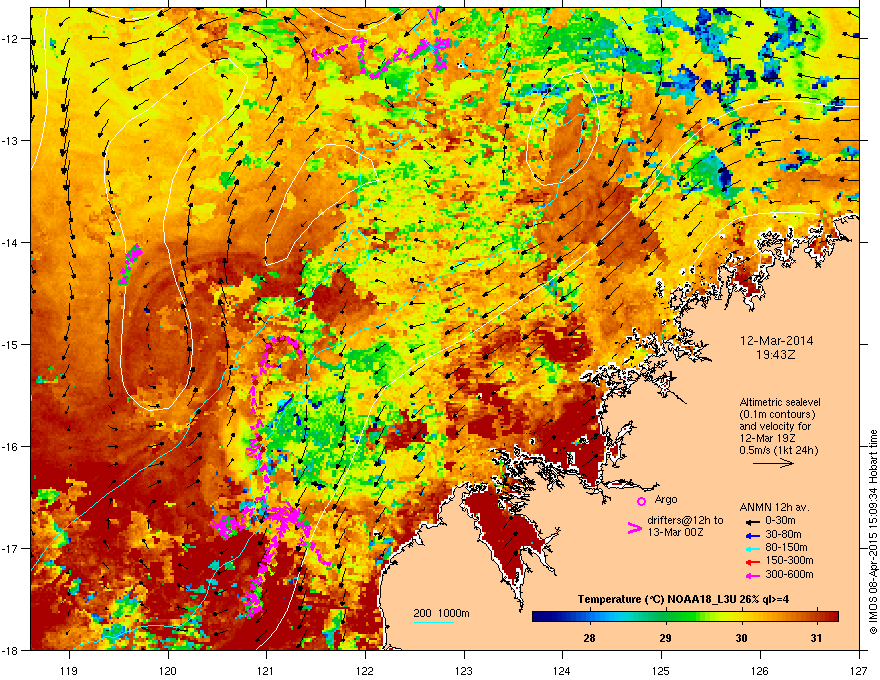Image resolution: width=880 pixels, height=680 pixels.
Task: Click the 'ANMN 12h av.' legend heading
Action: tap(774, 507)
